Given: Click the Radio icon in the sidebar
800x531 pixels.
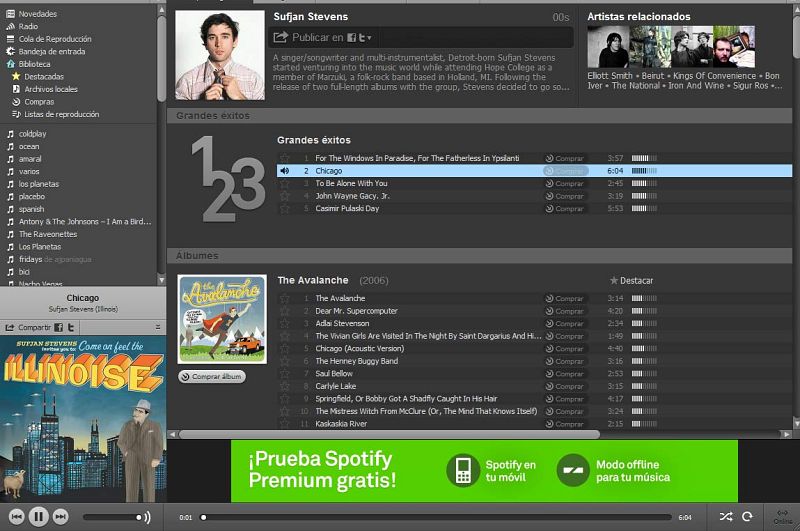Looking at the screenshot, I should click(x=11, y=27).
